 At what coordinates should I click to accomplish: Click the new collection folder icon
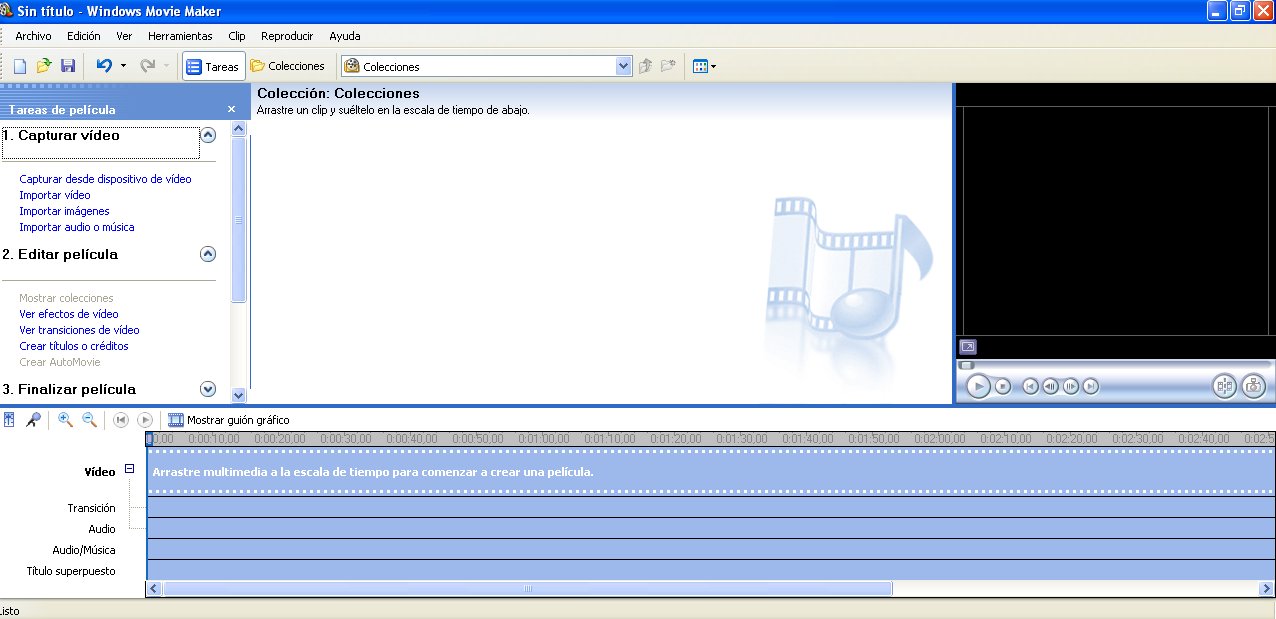click(x=668, y=66)
